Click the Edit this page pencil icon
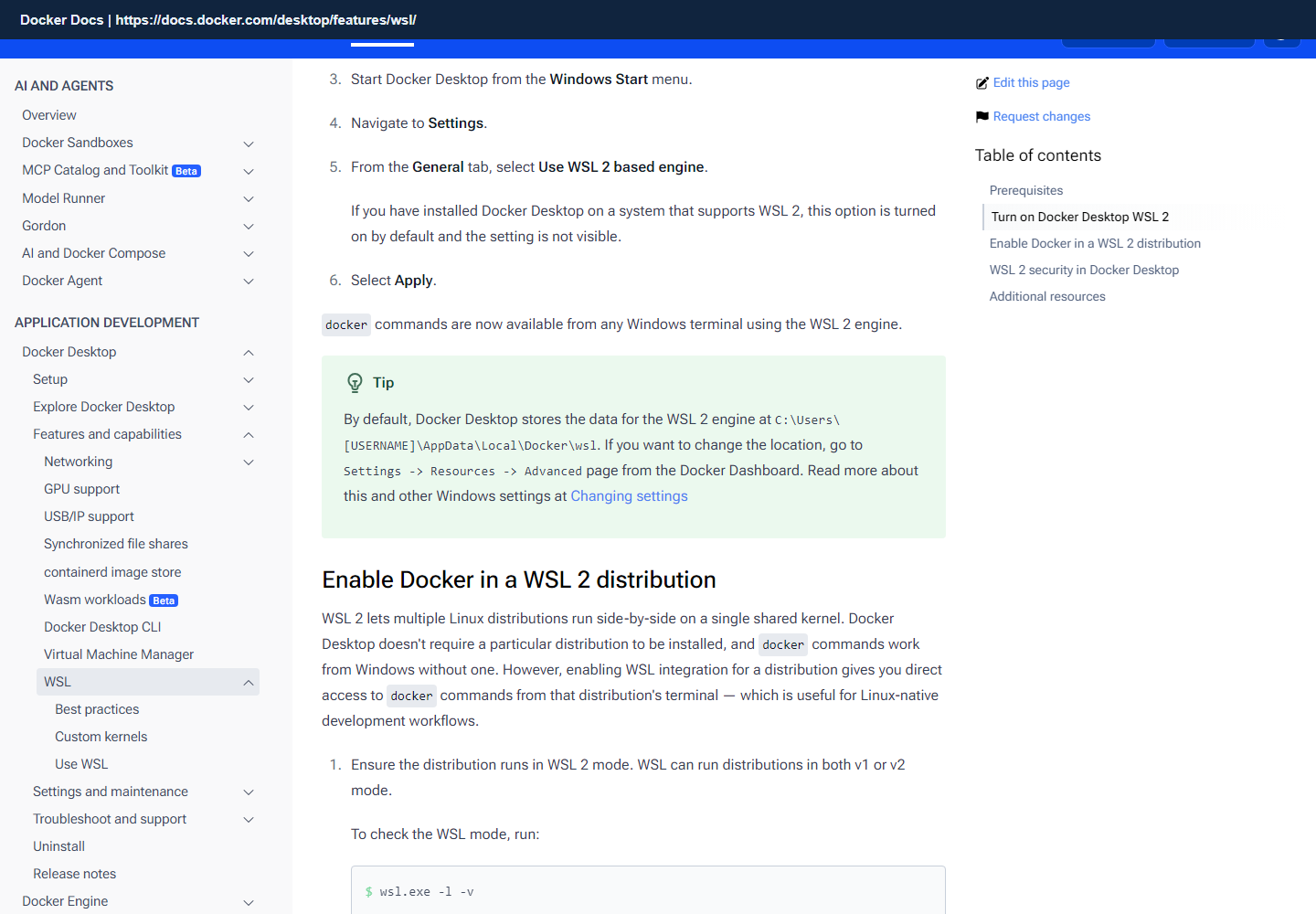Image resolution: width=1316 pixels, height=914 pixels. tap(982, 83)
